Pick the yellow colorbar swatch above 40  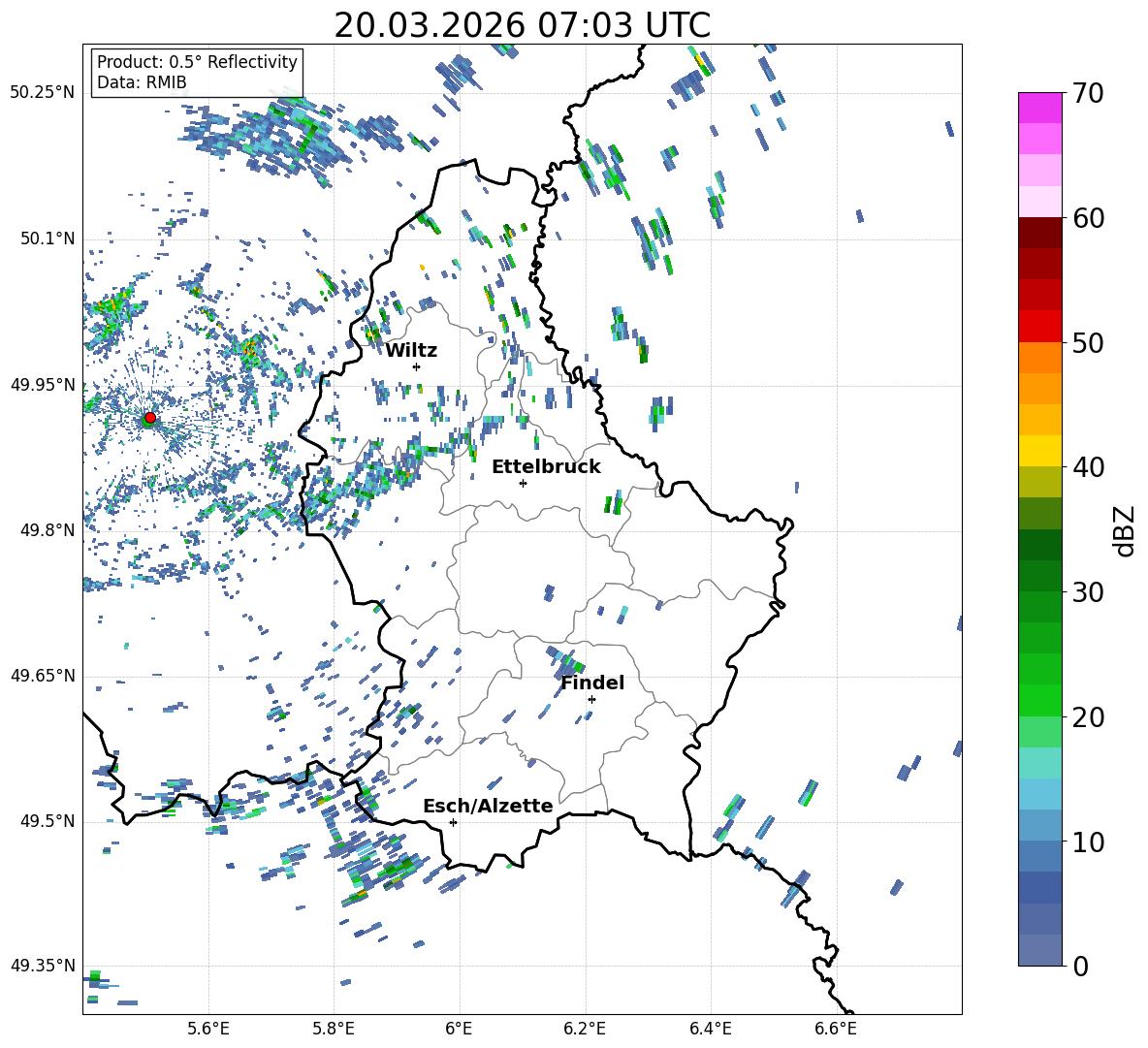1040,451
